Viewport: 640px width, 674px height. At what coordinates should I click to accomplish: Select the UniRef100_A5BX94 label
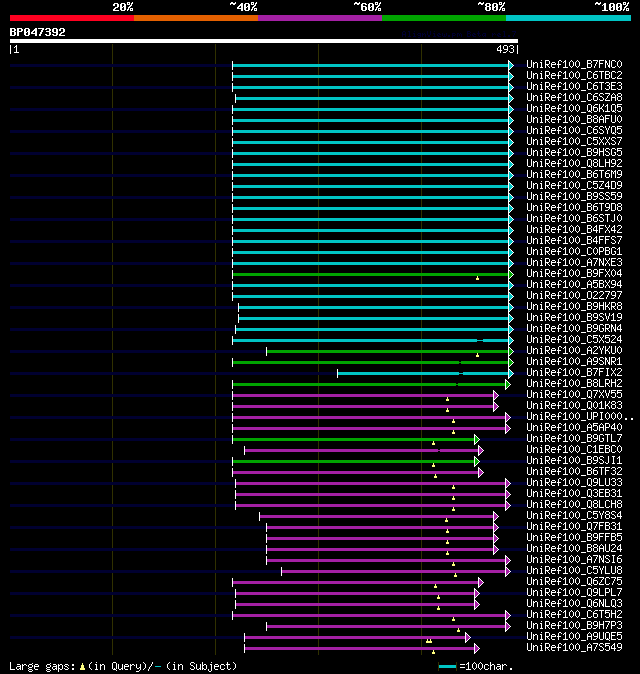574,285
